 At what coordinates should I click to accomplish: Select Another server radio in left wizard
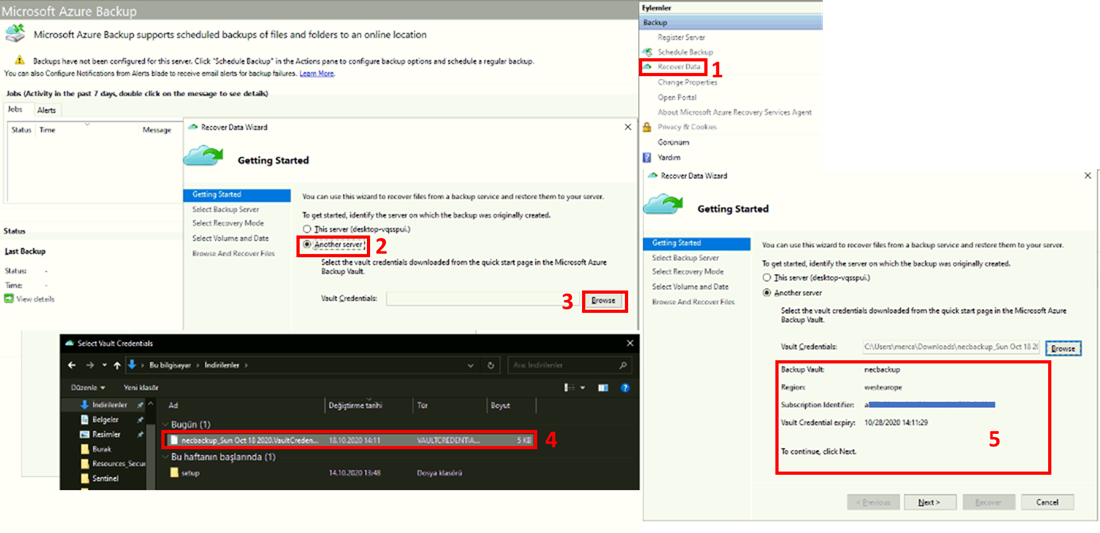[x=306, y=244]
